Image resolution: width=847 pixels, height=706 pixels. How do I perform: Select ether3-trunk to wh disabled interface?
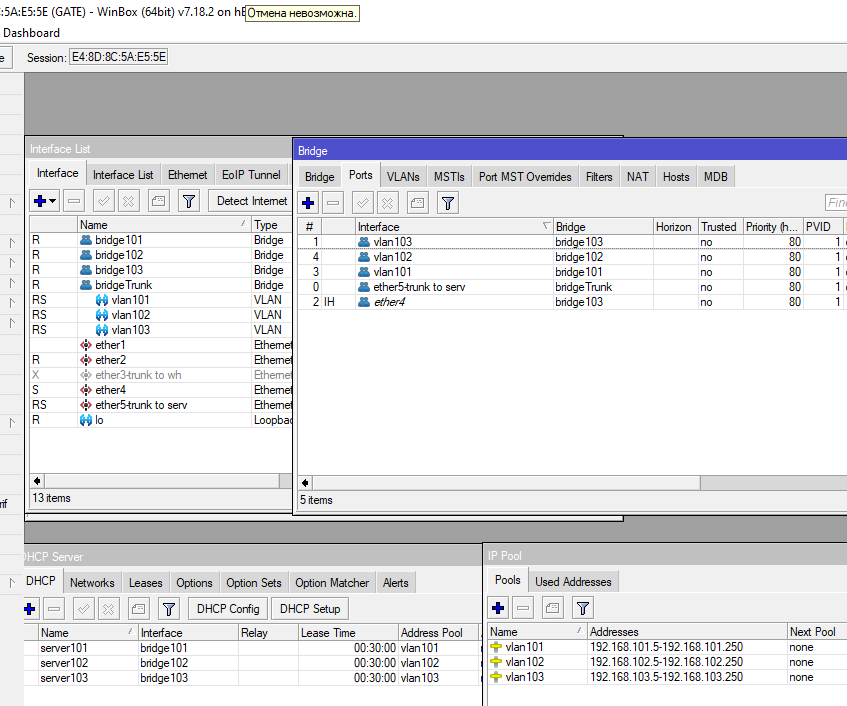pos(161,375)
